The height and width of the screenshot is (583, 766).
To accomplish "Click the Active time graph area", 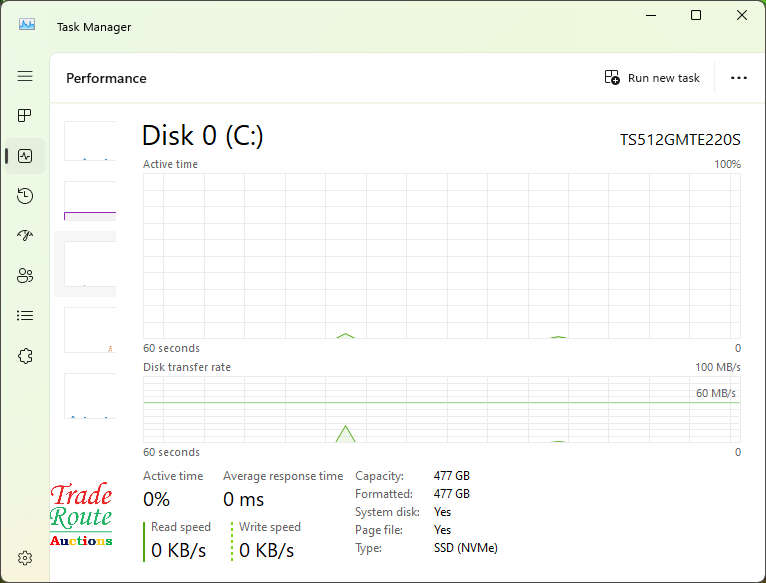I will click(441, 256).
